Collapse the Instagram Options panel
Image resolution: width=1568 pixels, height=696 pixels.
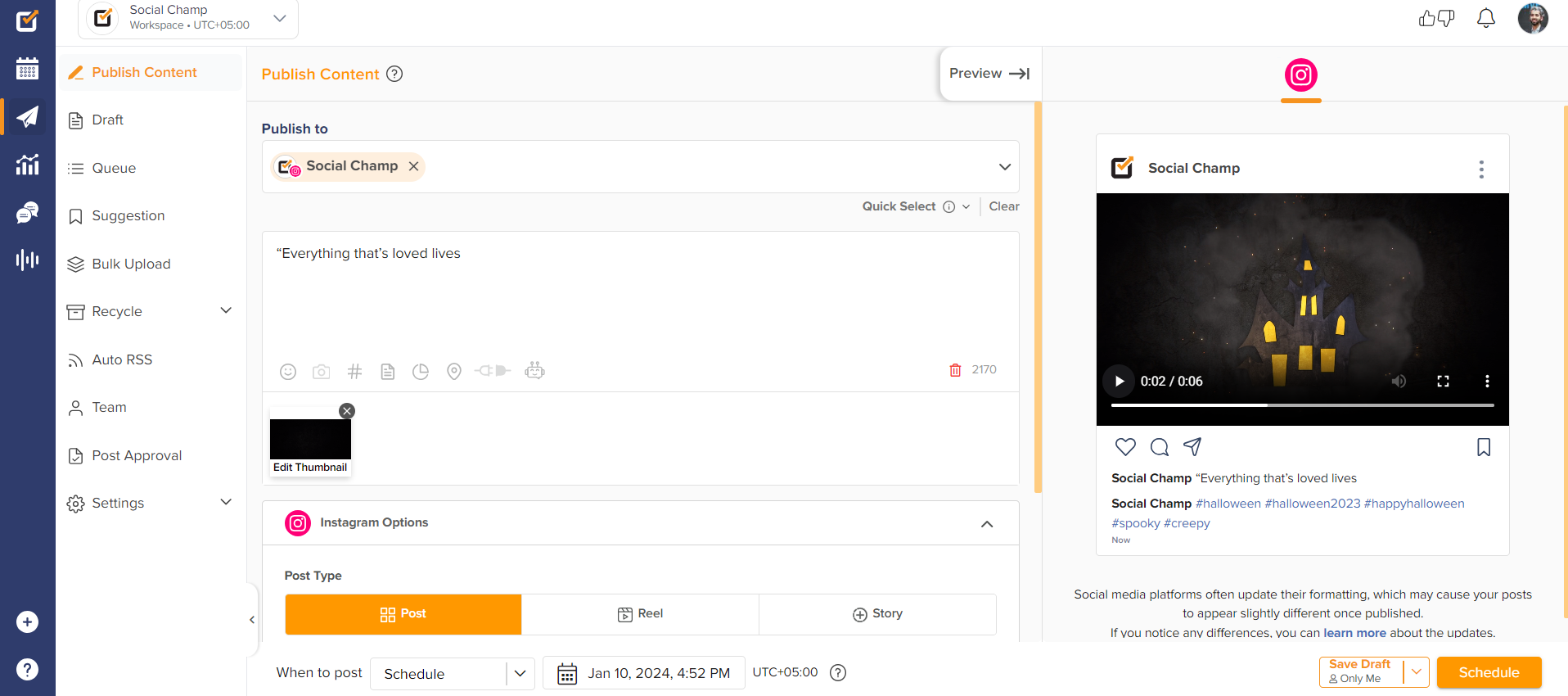tap(987, 523)
